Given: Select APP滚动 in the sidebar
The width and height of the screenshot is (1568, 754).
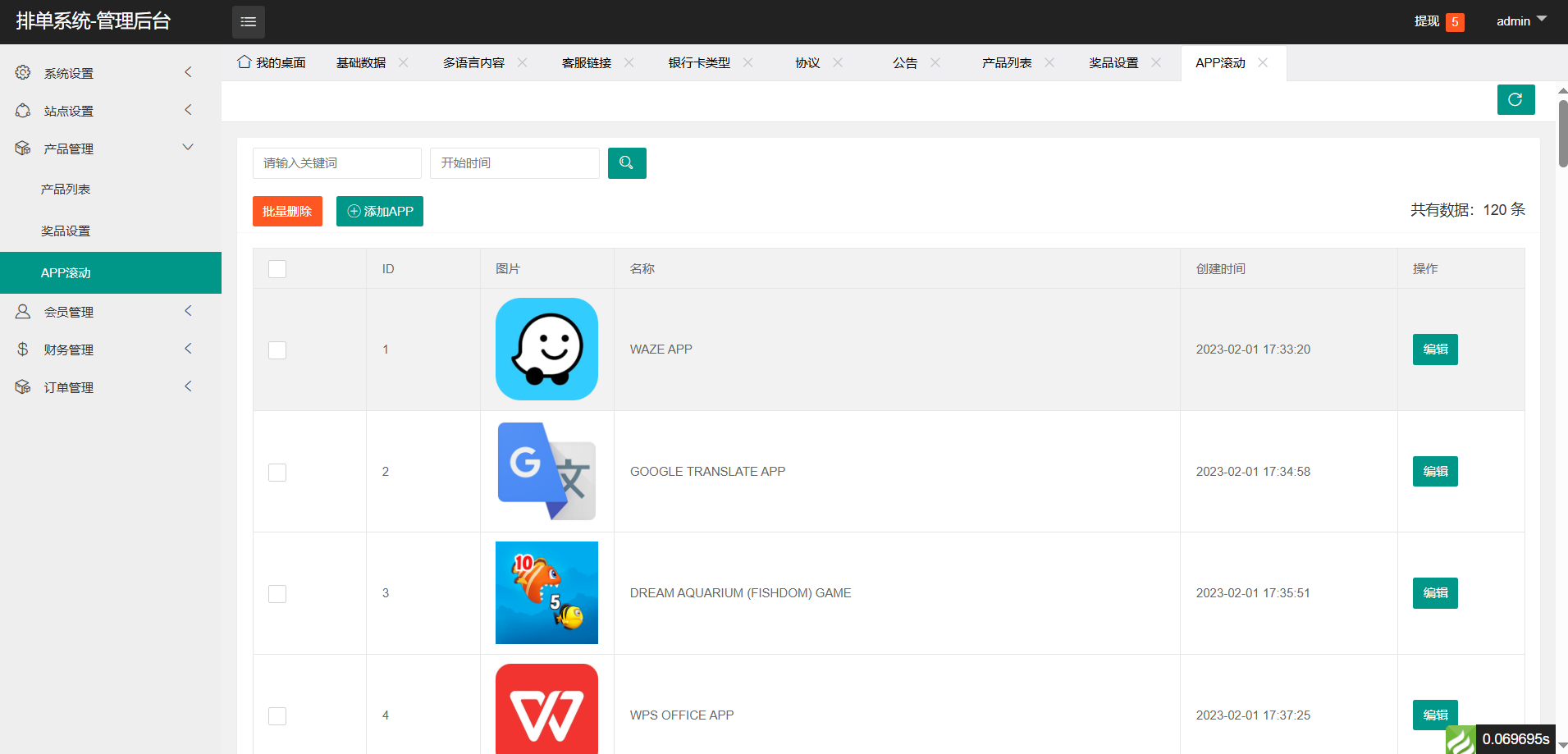Looking at the screenshot, I should tap(111, 272).
